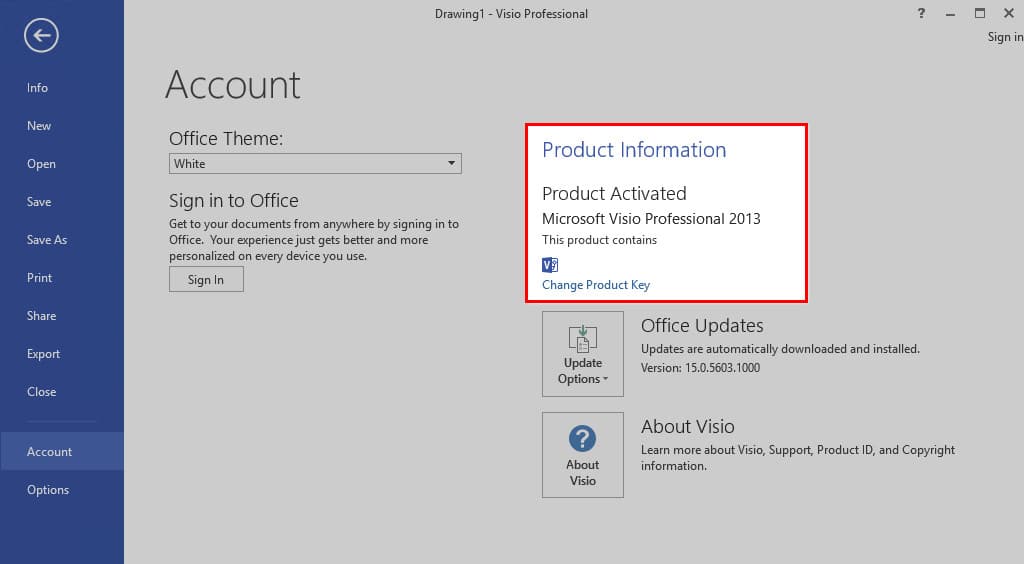Select New in the sidebar
The image size is (1024, 564).
coord(39,125)
